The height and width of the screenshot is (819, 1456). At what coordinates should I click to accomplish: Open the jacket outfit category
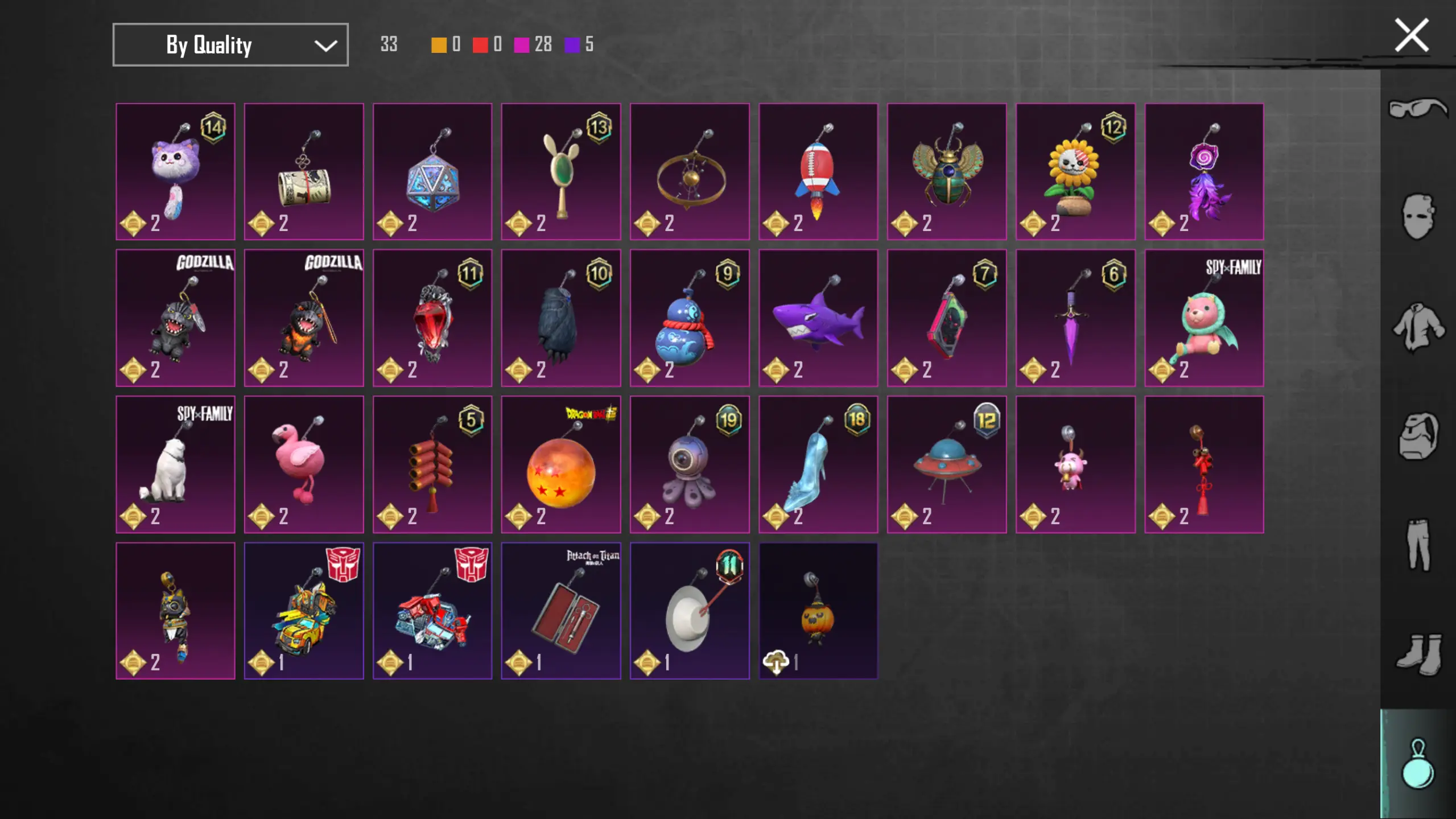(1418, 326)
